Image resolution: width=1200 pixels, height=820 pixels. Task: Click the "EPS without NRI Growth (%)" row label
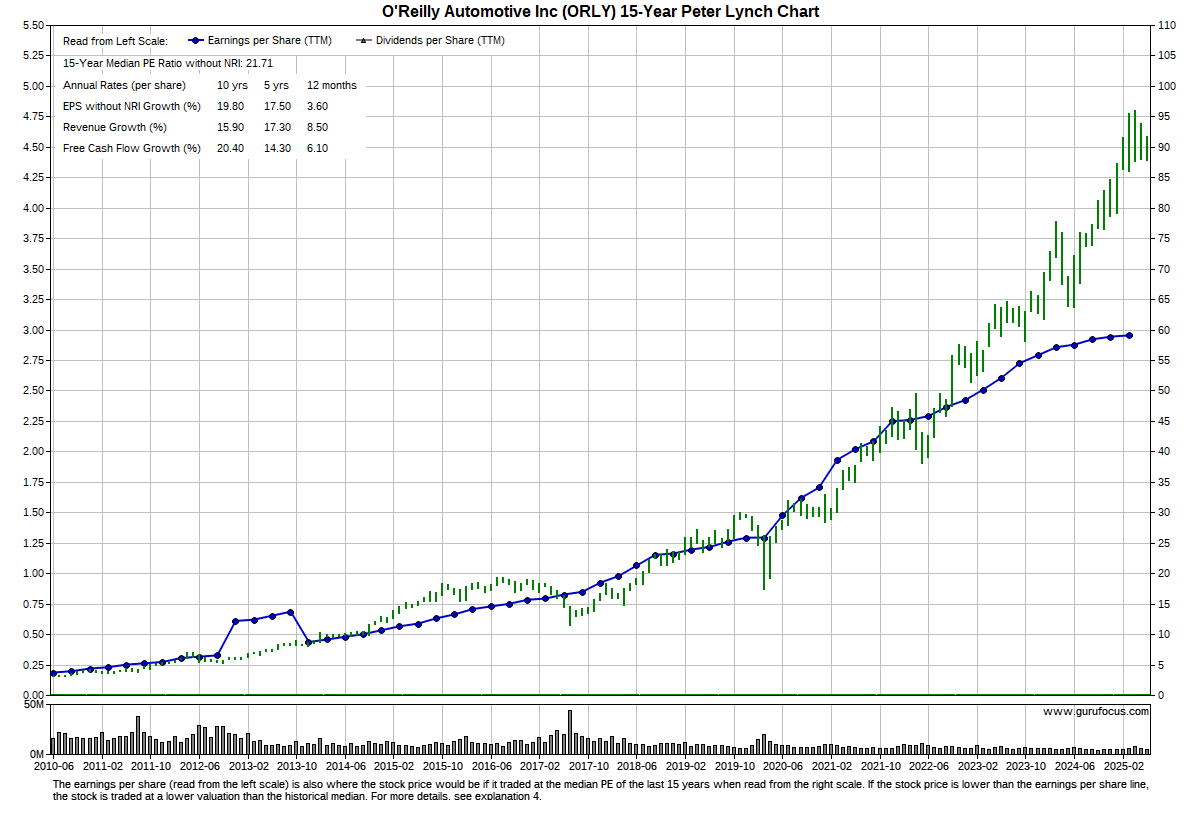coord(132,106)
